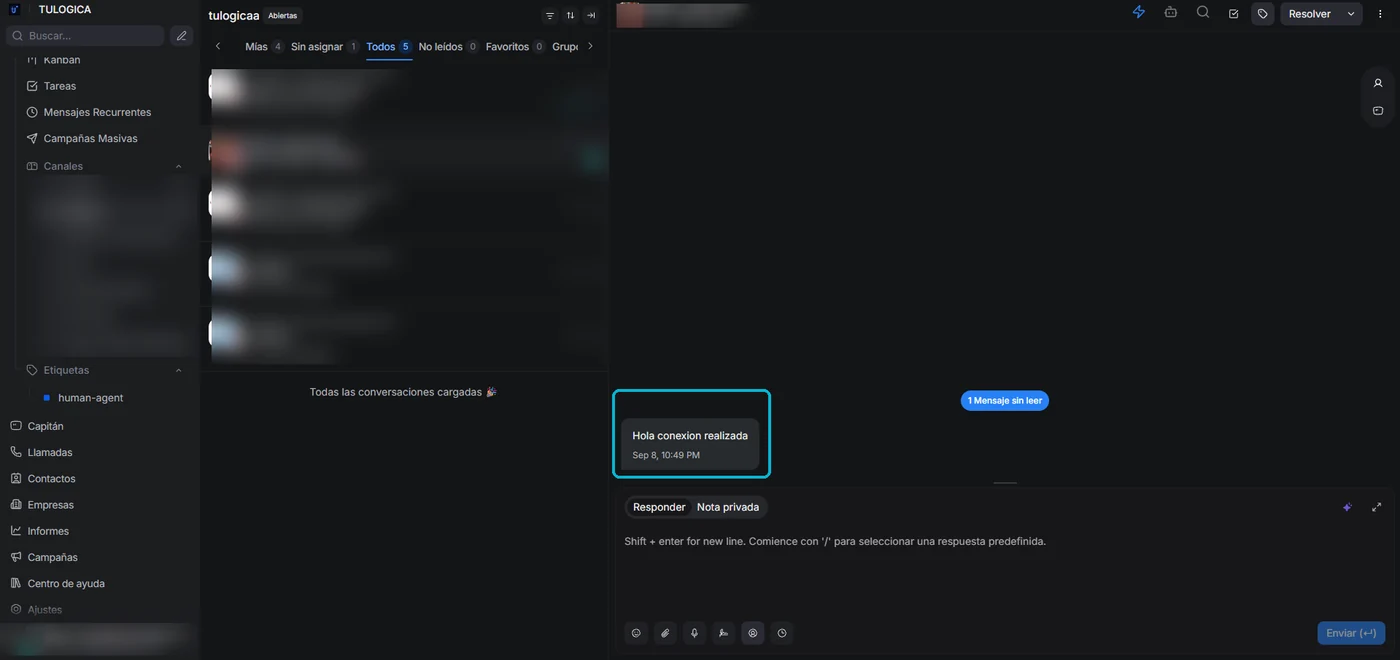1400x660 pixels.
Task: Open the three-dot more options menu
Action: pyautogui.click(x=1380, y=14)
